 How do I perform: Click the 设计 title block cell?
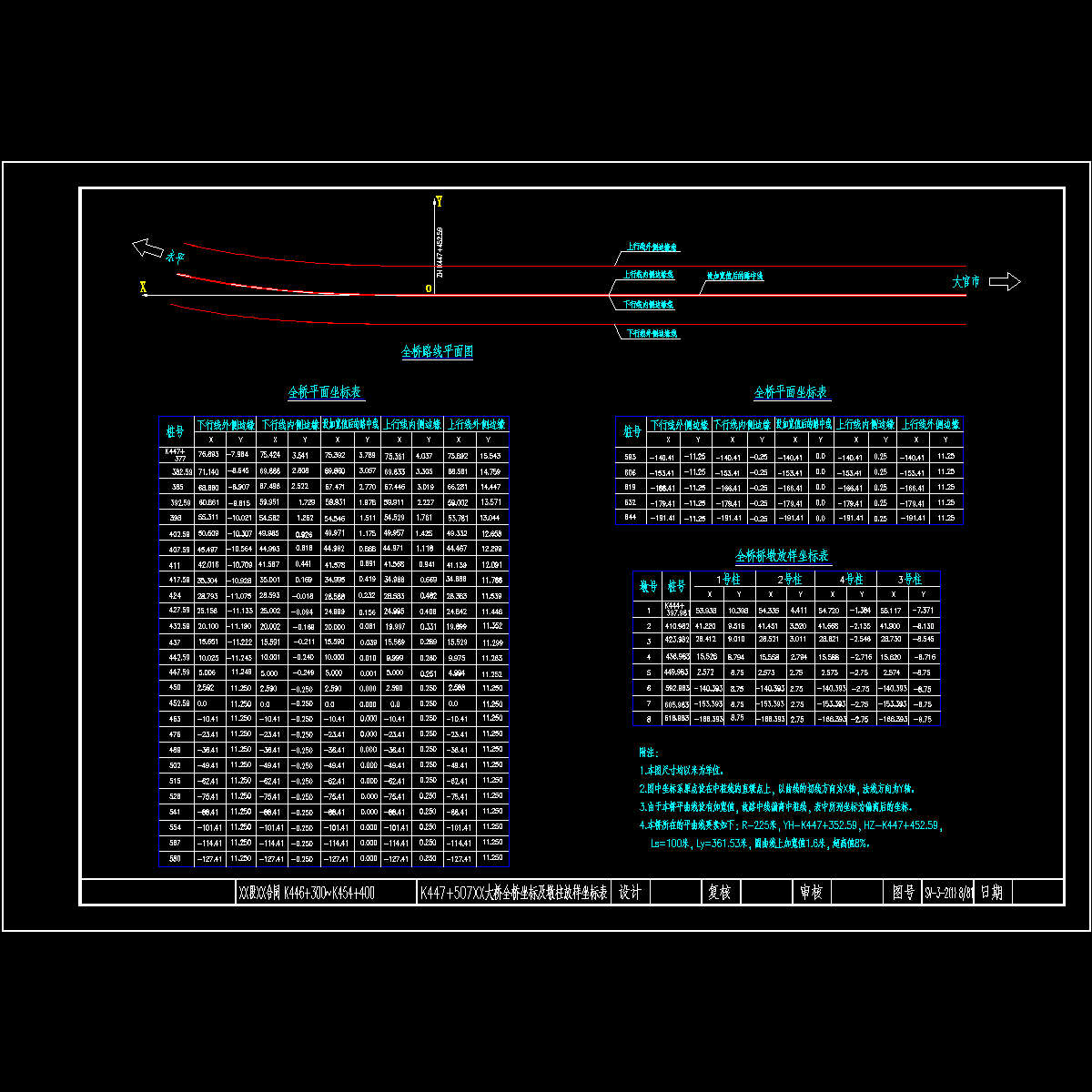pyautogui.click(x=630, y=893)
